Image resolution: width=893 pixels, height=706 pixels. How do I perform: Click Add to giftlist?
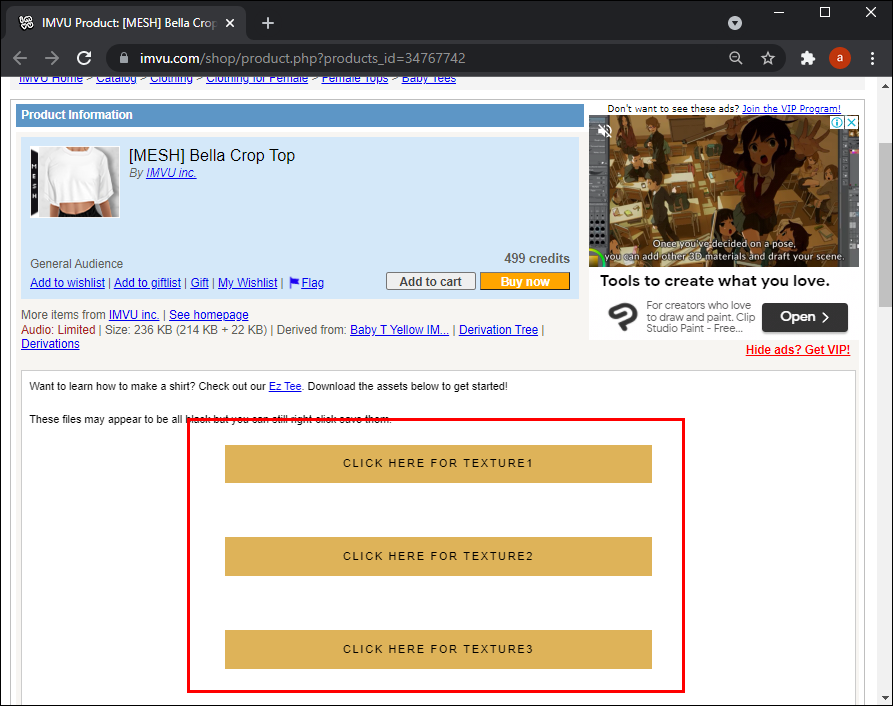tap(148, 283)
